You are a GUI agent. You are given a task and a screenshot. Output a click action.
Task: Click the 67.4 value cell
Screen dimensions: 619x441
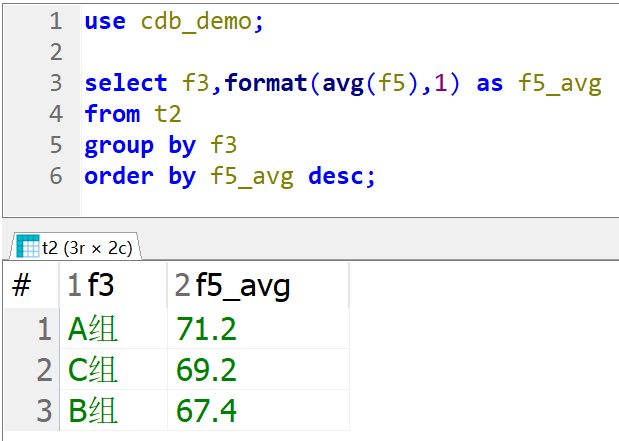click(x=206, y=411)
